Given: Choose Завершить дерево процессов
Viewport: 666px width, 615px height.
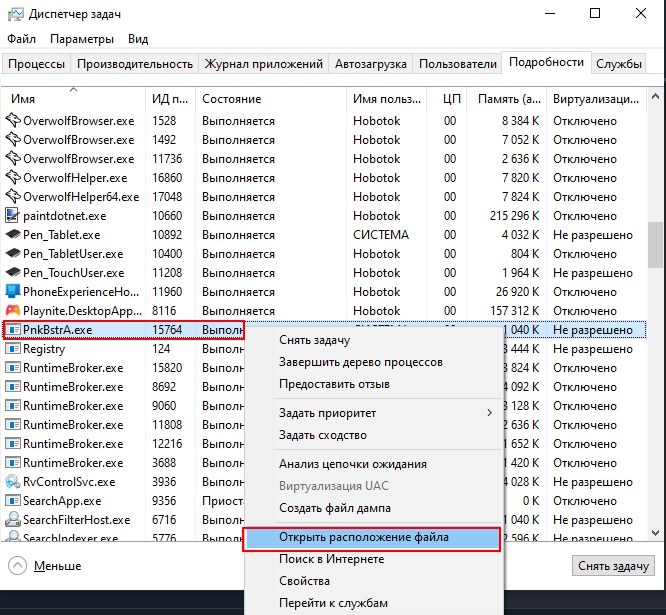Looking at the screenshot, I should 374,362.
